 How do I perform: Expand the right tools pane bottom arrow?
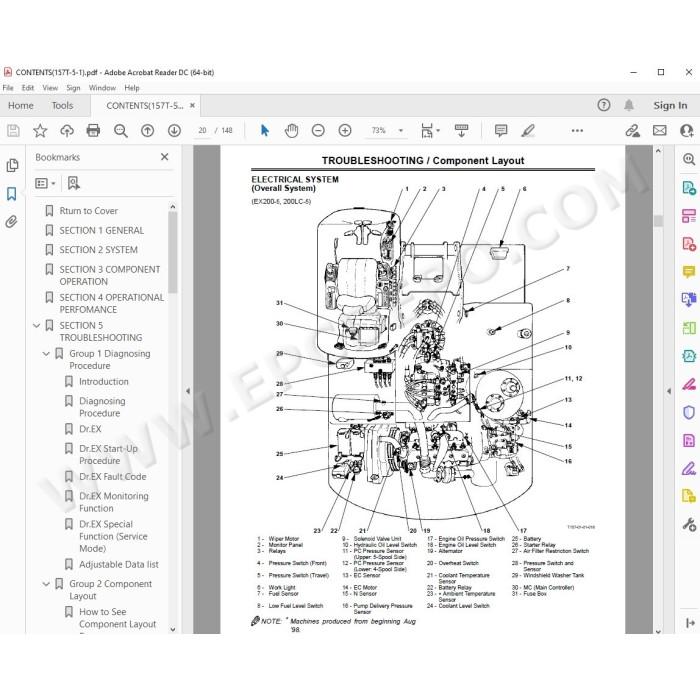pyautogui.click(x=689, y=623)
